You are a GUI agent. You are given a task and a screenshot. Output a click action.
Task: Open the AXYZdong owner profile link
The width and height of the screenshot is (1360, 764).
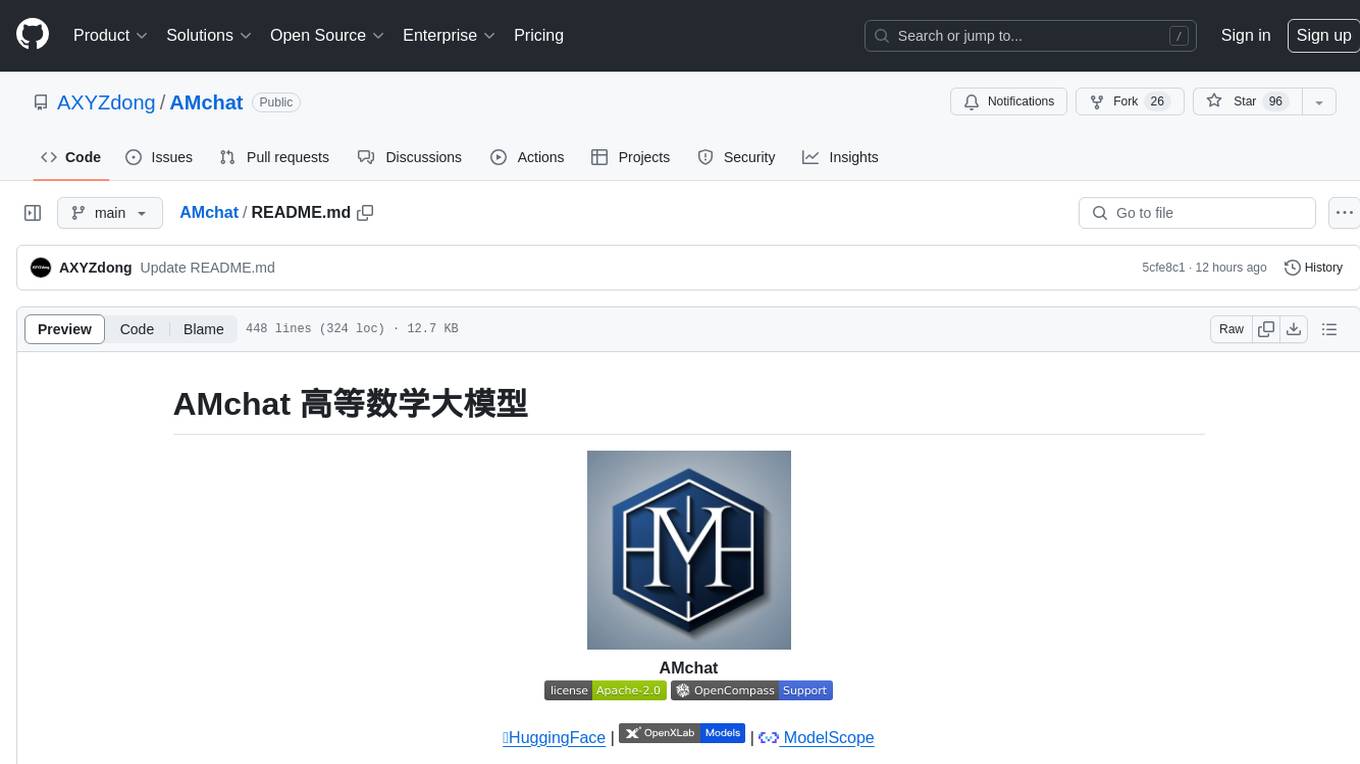(106, 102)
